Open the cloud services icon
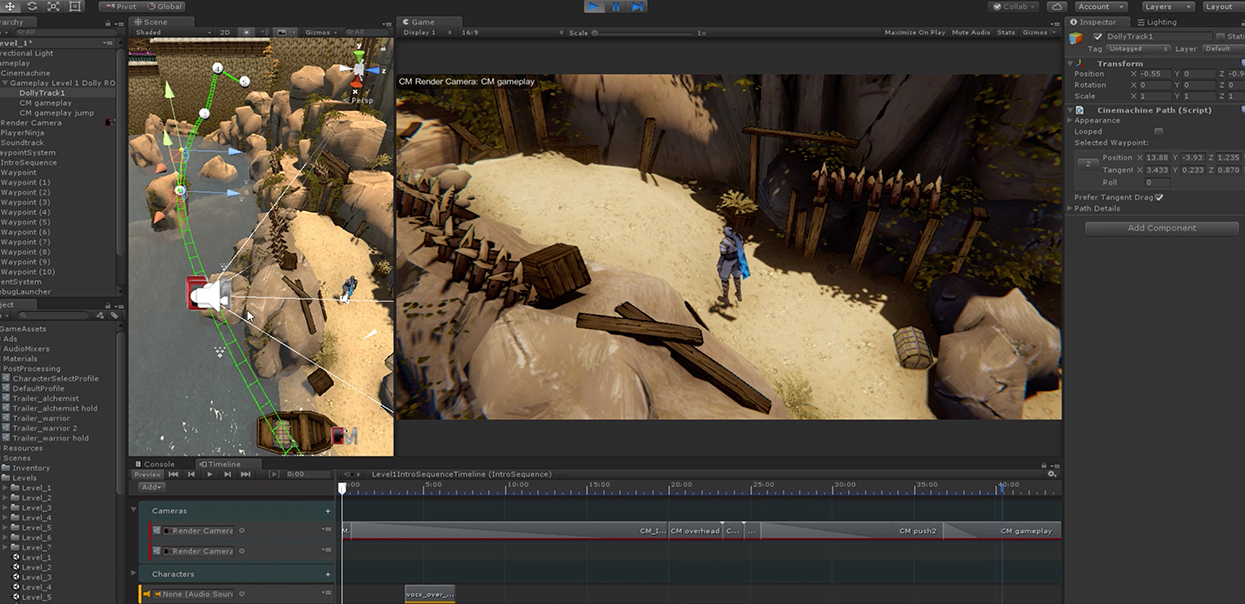The image size is (1245, 604). pos(1057,6)
